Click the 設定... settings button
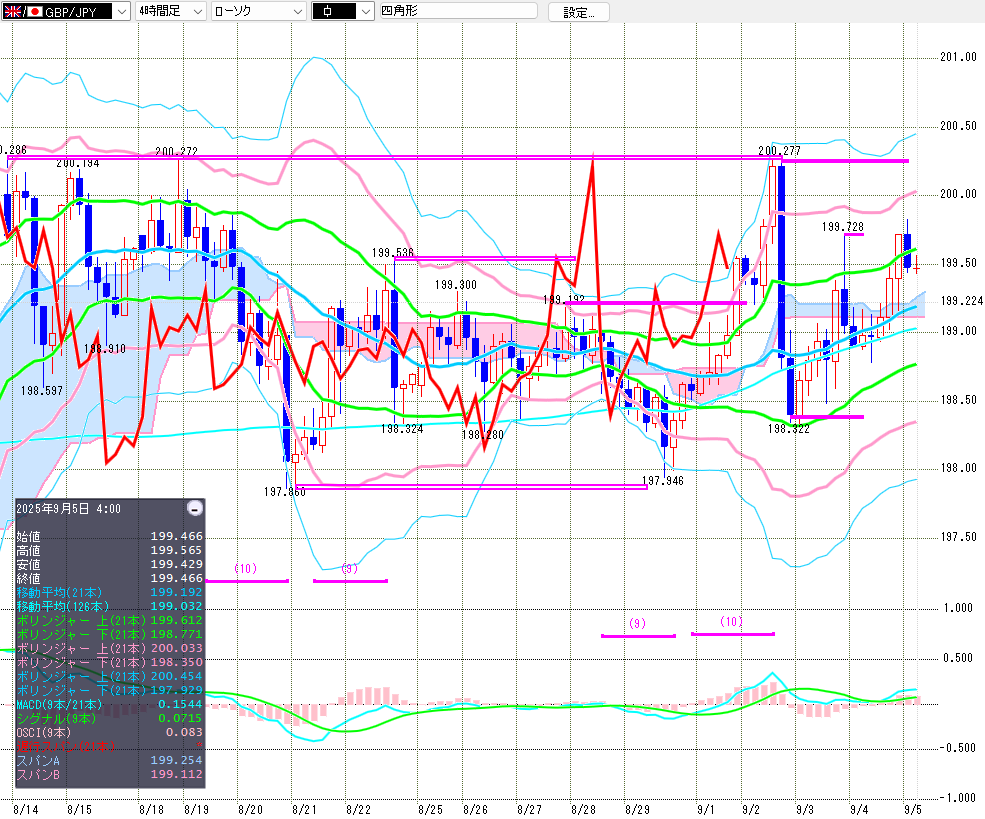The height and width of the screenshot is (819, 985). pyautogui.click(x=579, y=12)
